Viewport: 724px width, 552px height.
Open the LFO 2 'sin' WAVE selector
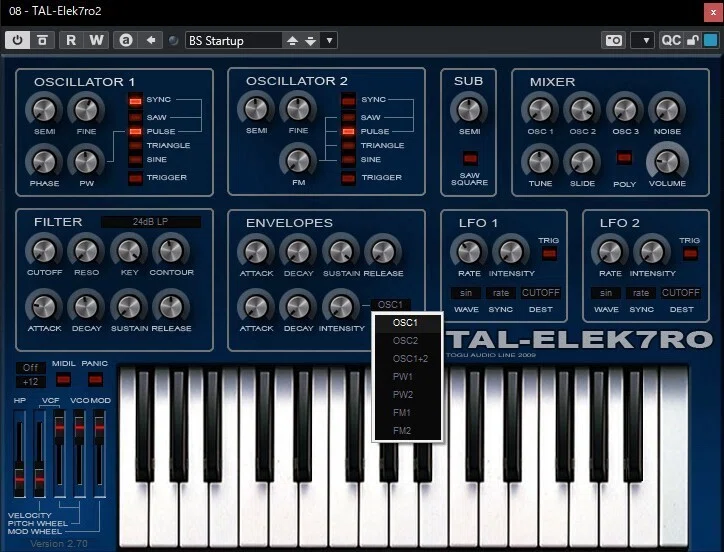606,293
